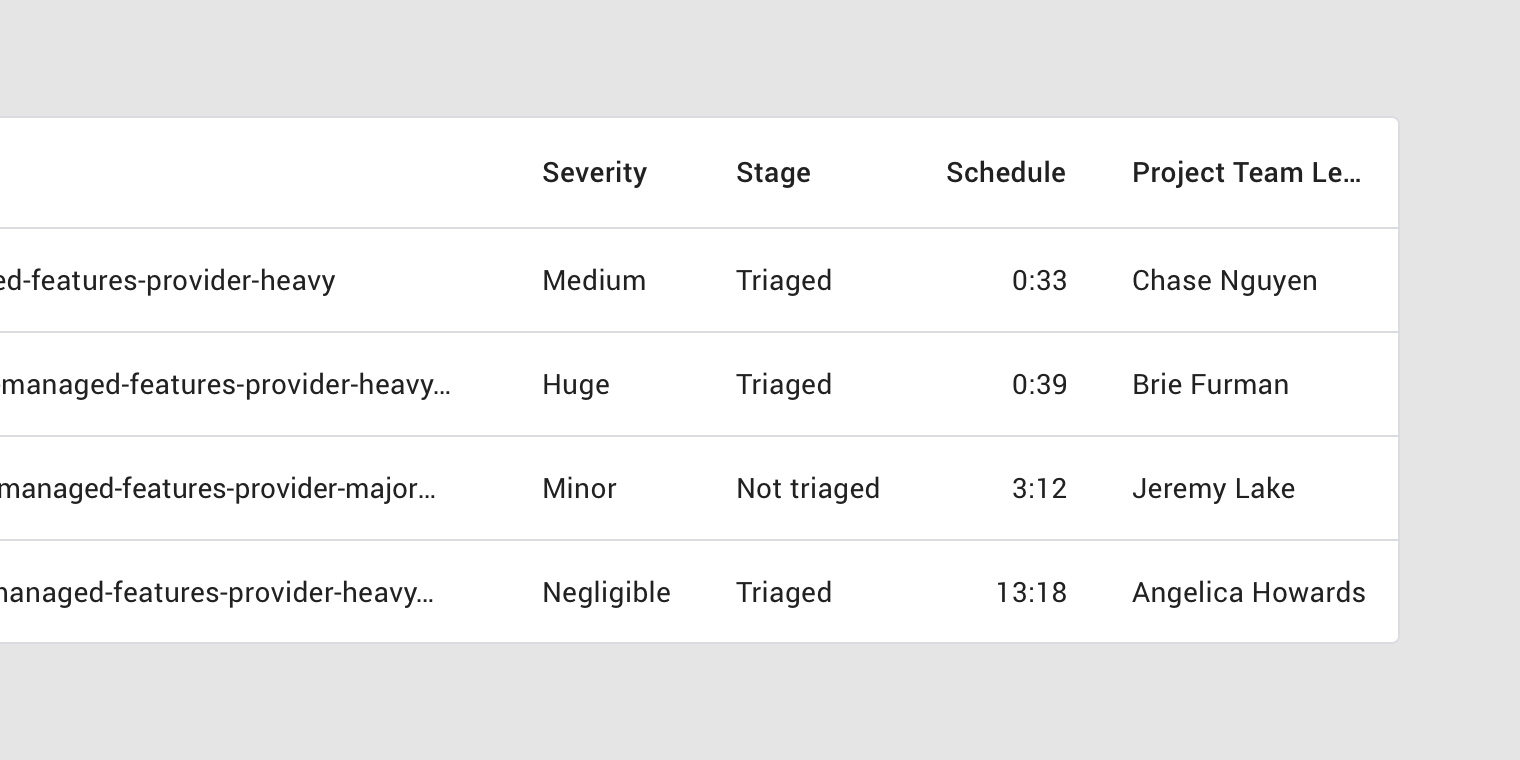Select the Brie Furman cell
This screenshot has width=1520, height=760.
point(1210,385)
